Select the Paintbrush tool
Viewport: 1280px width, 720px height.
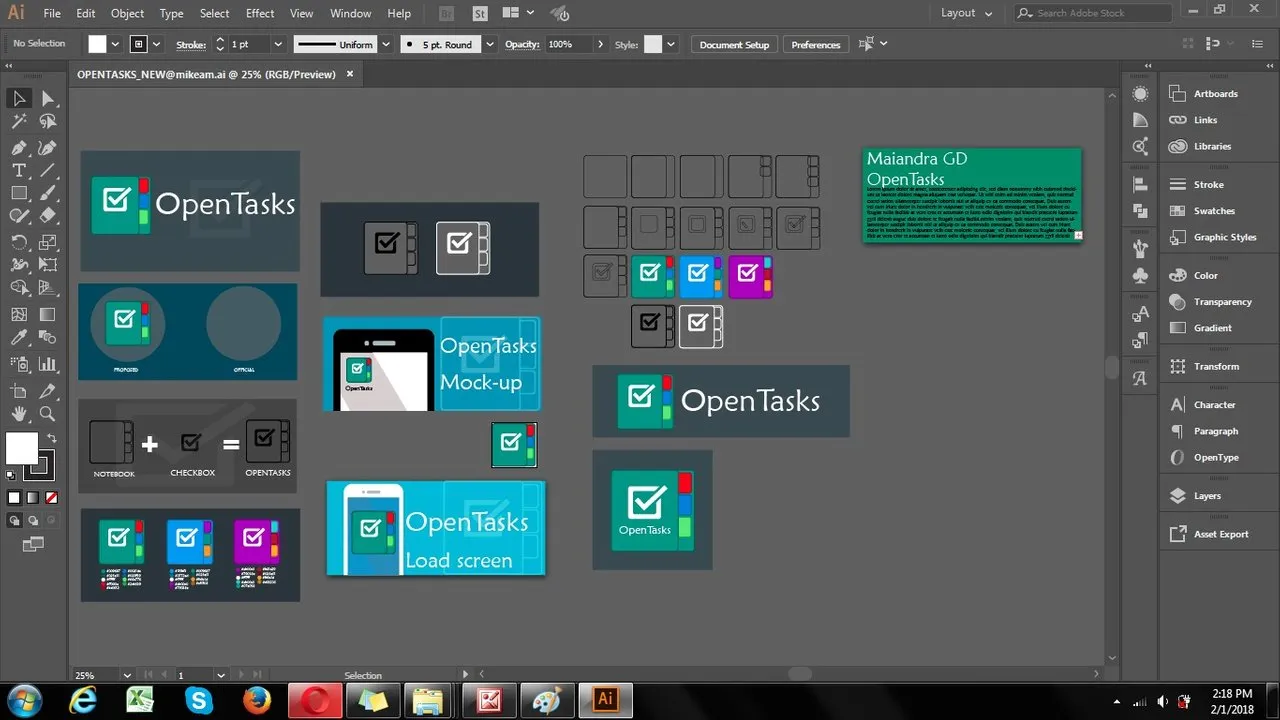pos(47,193)
